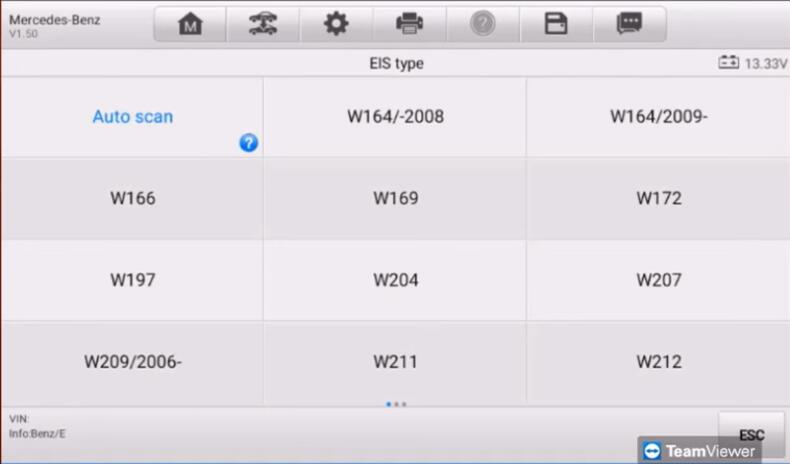Pick the W209/2006- option

pyautogui.click(x=132, y=361)
